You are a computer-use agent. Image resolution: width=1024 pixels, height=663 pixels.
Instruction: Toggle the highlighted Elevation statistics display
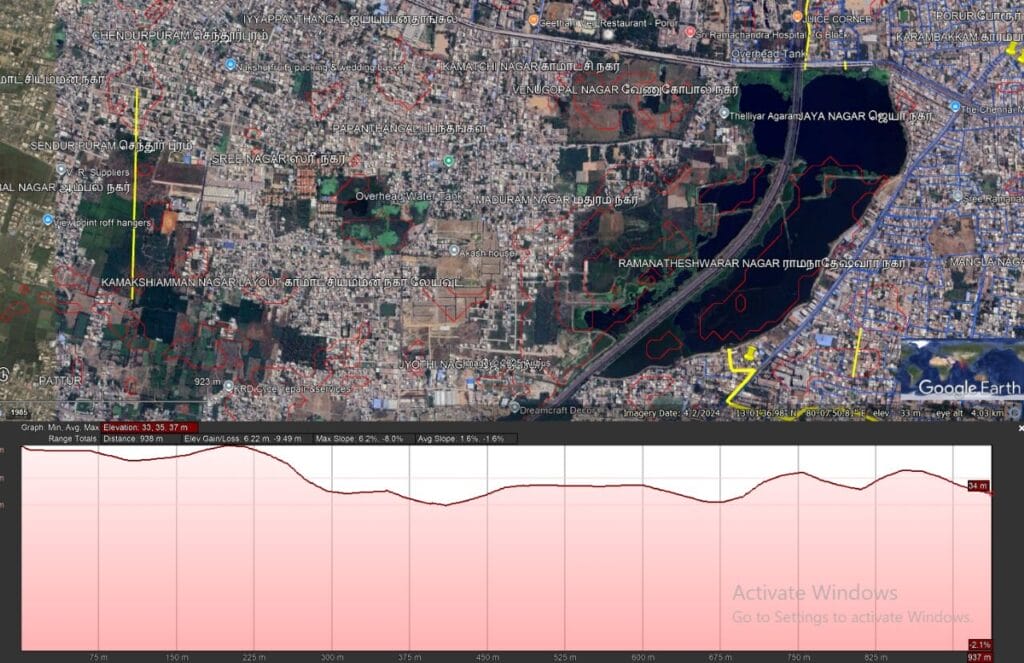148,428
